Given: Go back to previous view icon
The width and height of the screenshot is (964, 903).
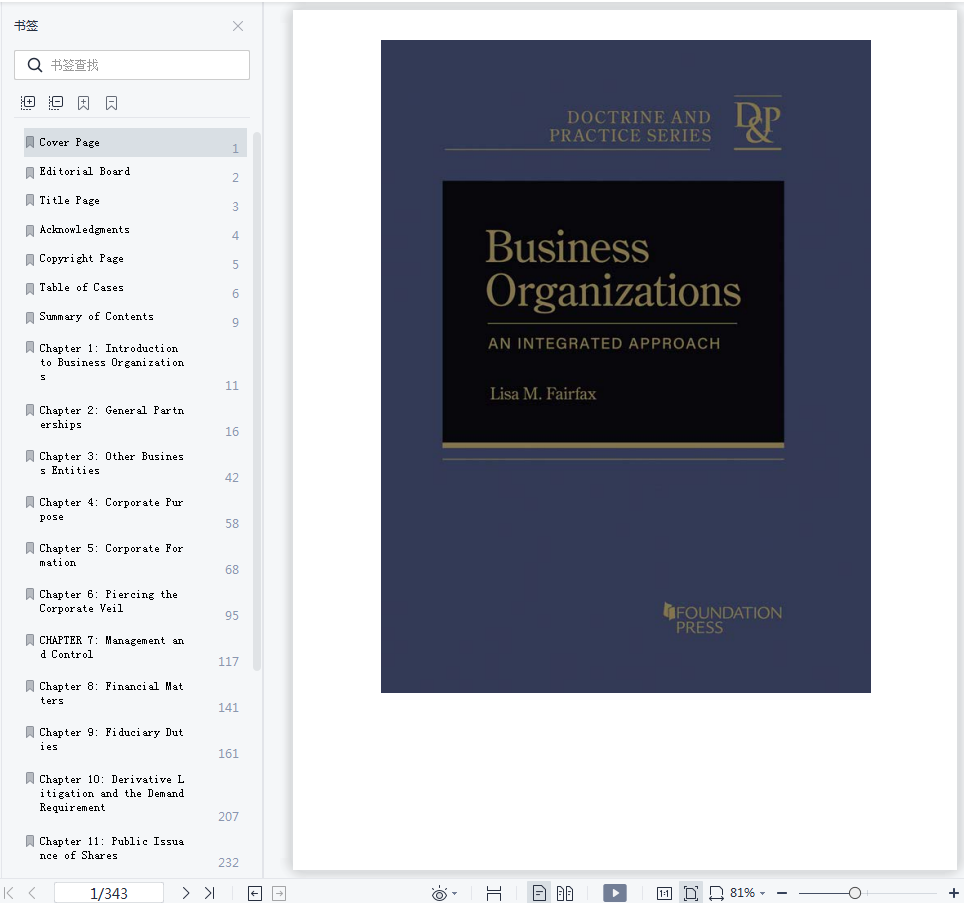Looking at the screenshot, I should [x=255, y=893].
